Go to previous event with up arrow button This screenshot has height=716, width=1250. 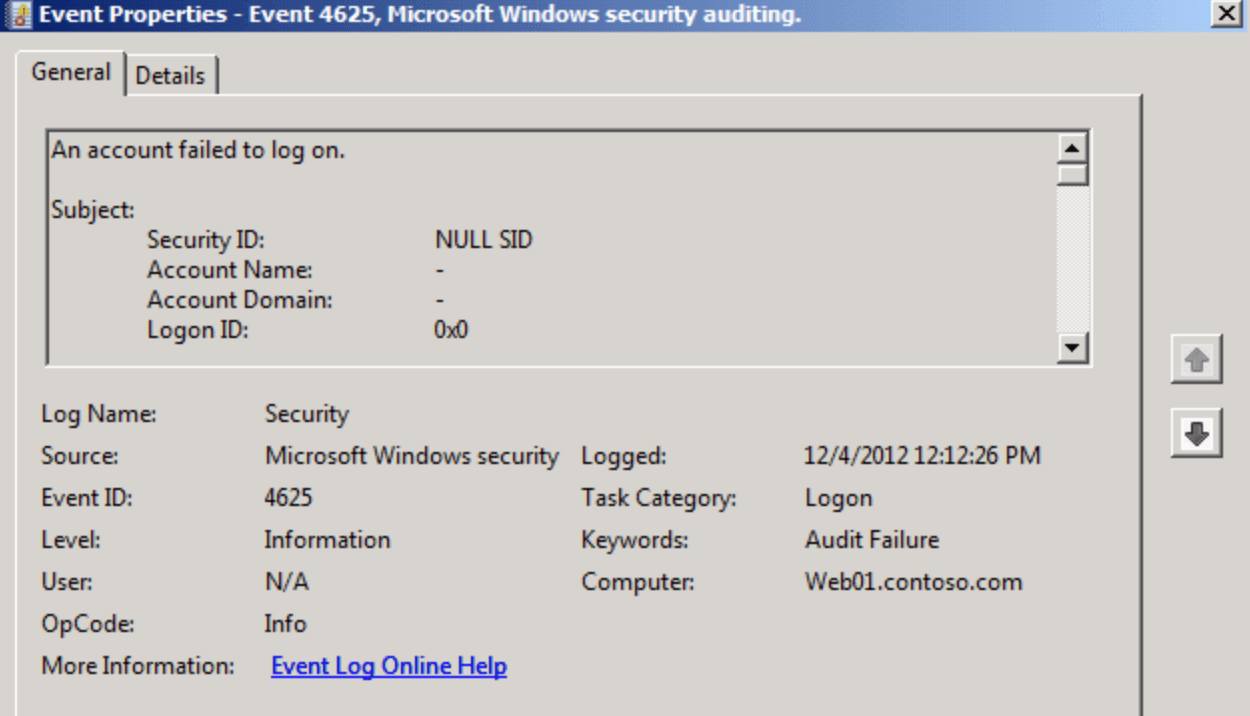click(x=1197, y=359)
